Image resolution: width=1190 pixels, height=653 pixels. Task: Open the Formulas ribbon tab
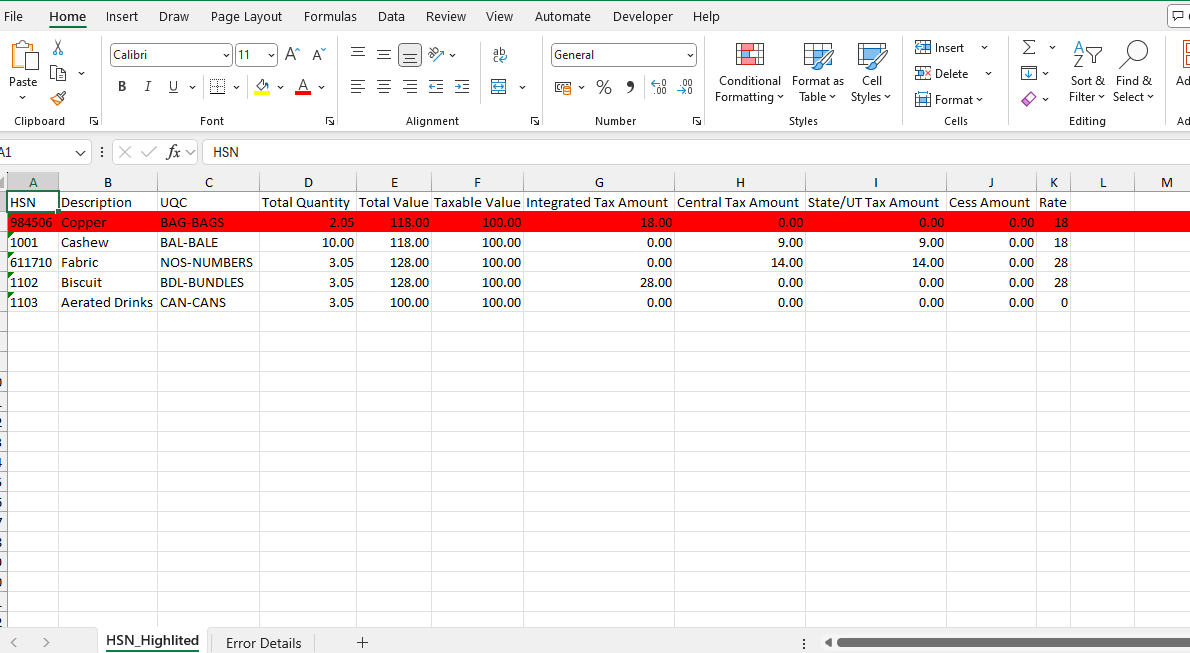tap(330, 16)
